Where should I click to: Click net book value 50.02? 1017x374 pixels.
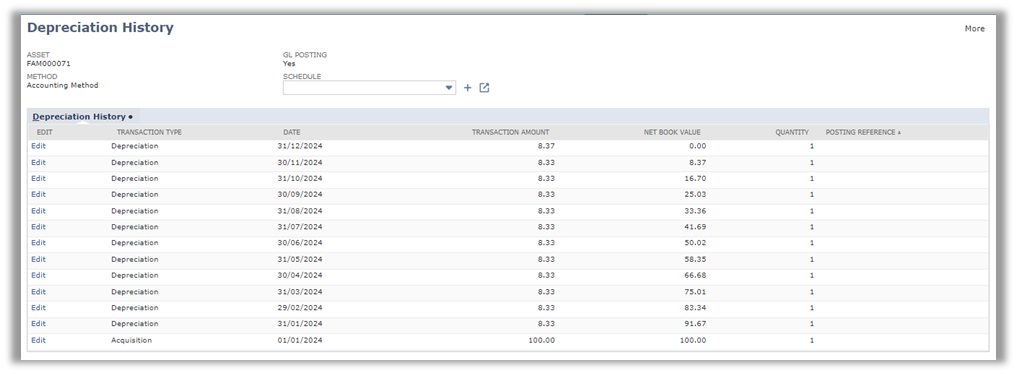point(695,243)
